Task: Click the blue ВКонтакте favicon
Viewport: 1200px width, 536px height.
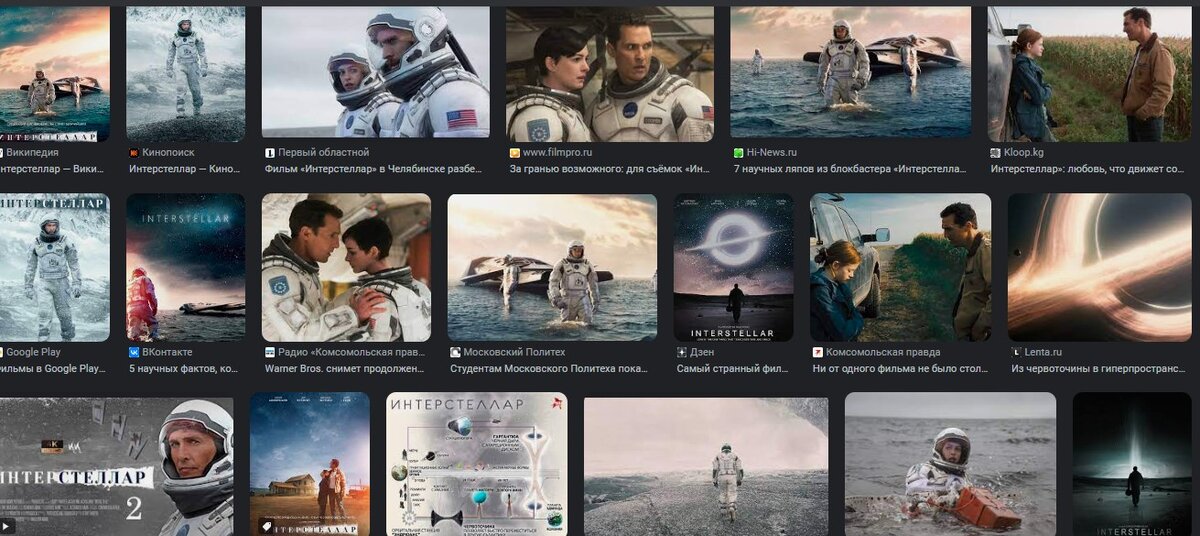Action: [133, 353]
